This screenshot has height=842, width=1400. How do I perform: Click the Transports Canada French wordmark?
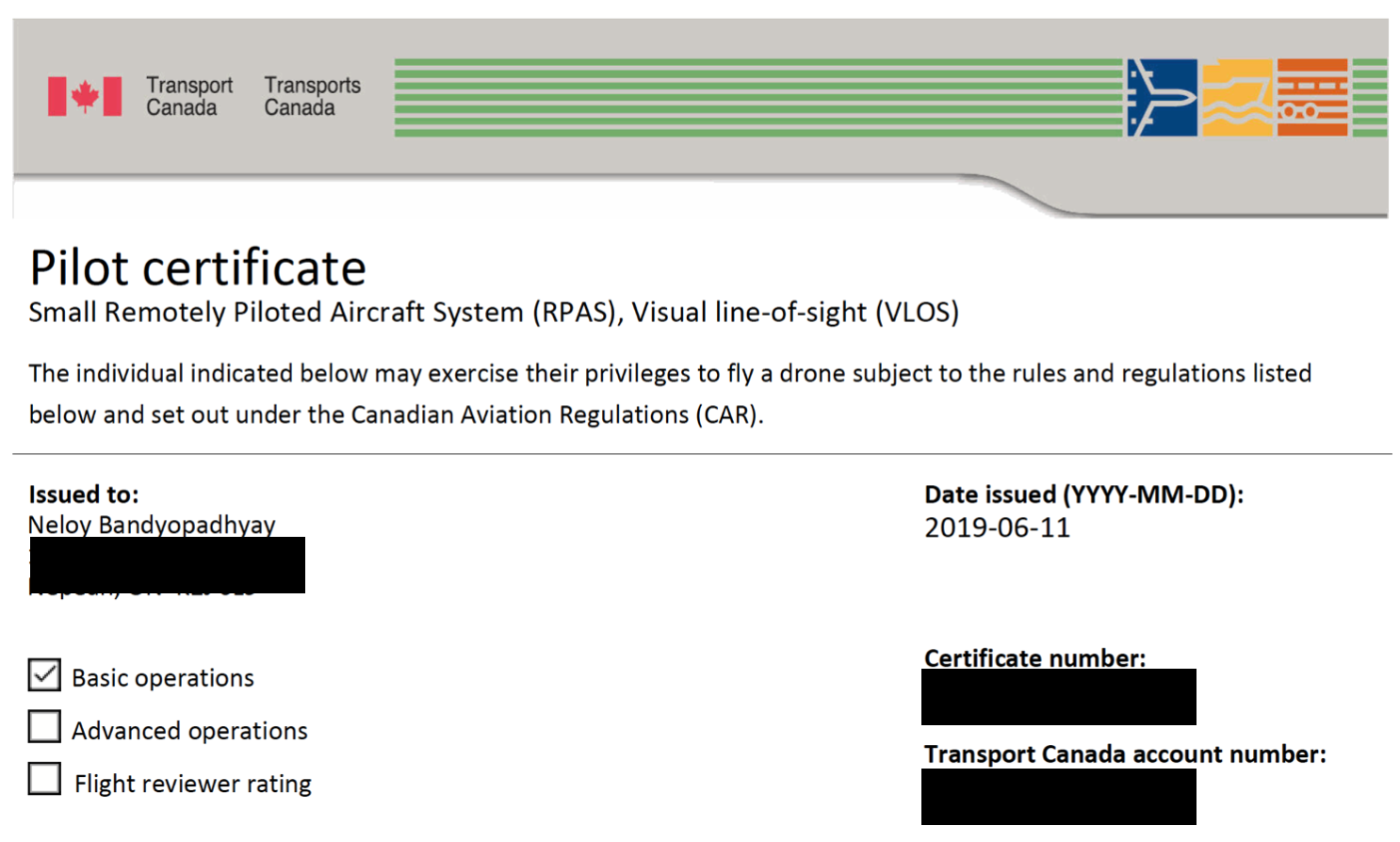(x=311, y=95)
